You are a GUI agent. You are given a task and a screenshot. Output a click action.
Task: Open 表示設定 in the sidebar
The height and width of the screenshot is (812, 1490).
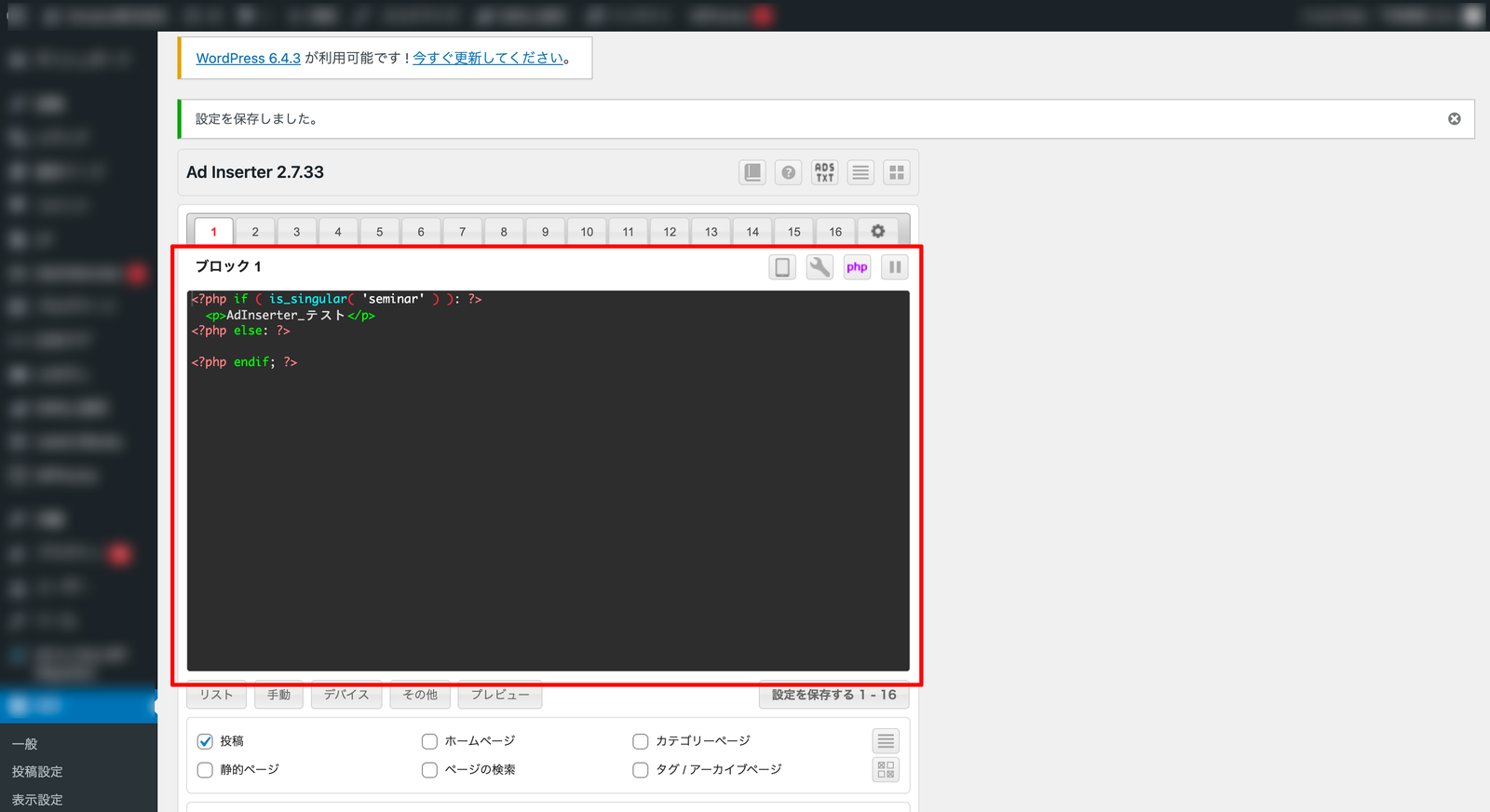pos(37,800)
